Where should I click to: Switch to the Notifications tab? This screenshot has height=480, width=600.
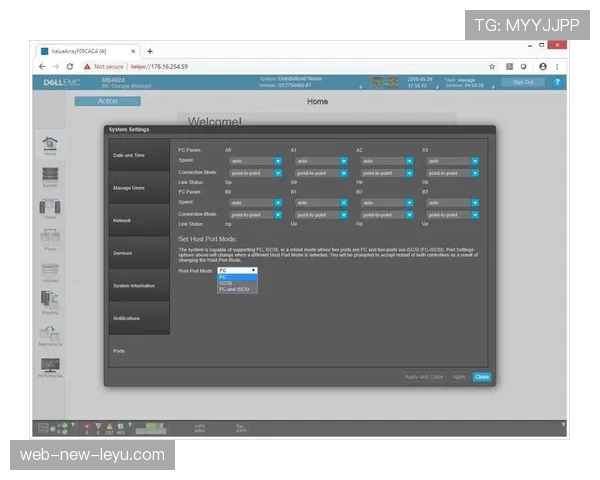coord(139,318)
